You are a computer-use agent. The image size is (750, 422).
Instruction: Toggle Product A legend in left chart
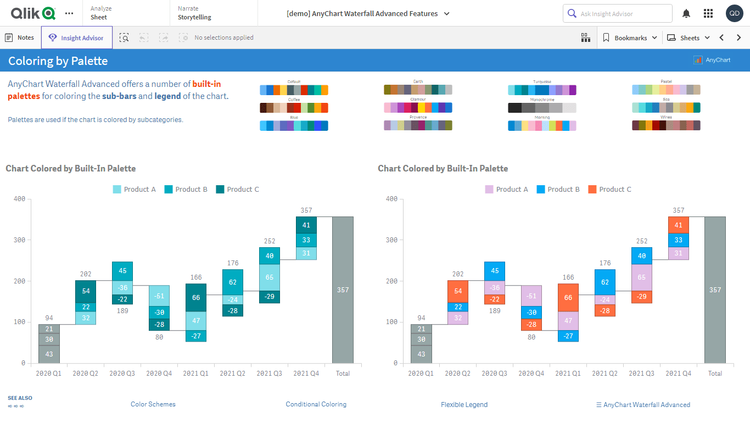coord(136,189)
